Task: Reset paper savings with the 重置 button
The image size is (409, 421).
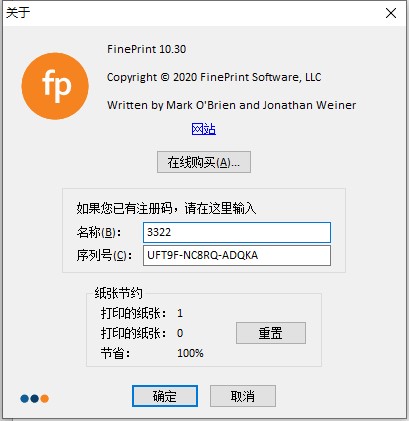Action: [271, 333]
